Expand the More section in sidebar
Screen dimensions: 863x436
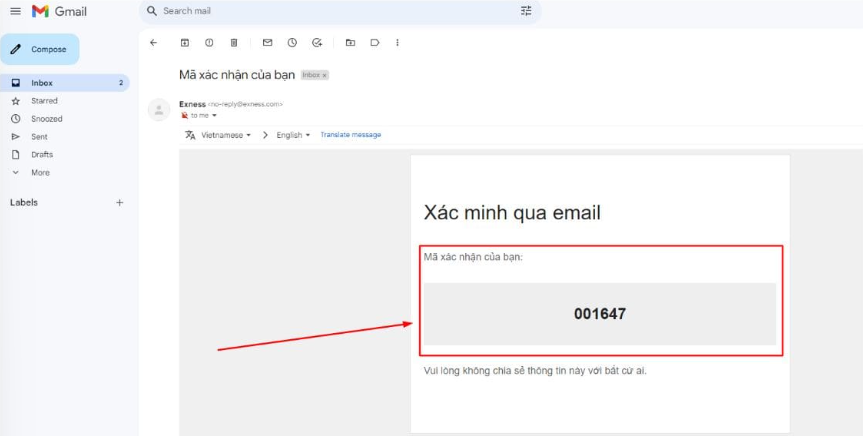39,173
